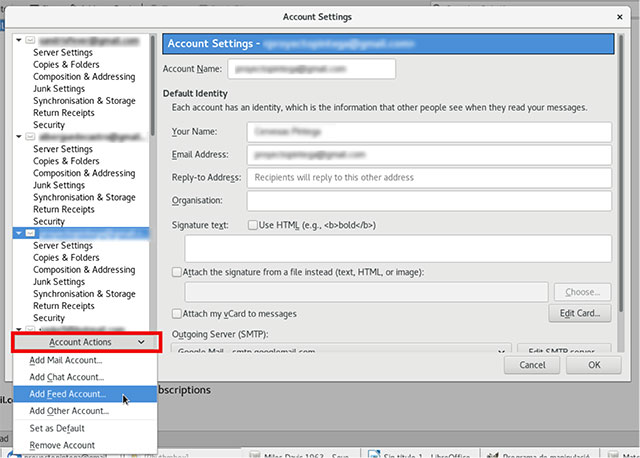This screenshot has width=640, height=458.
Task: Open Synchronisation & Storage under the second account
Action: coord(84,197)
